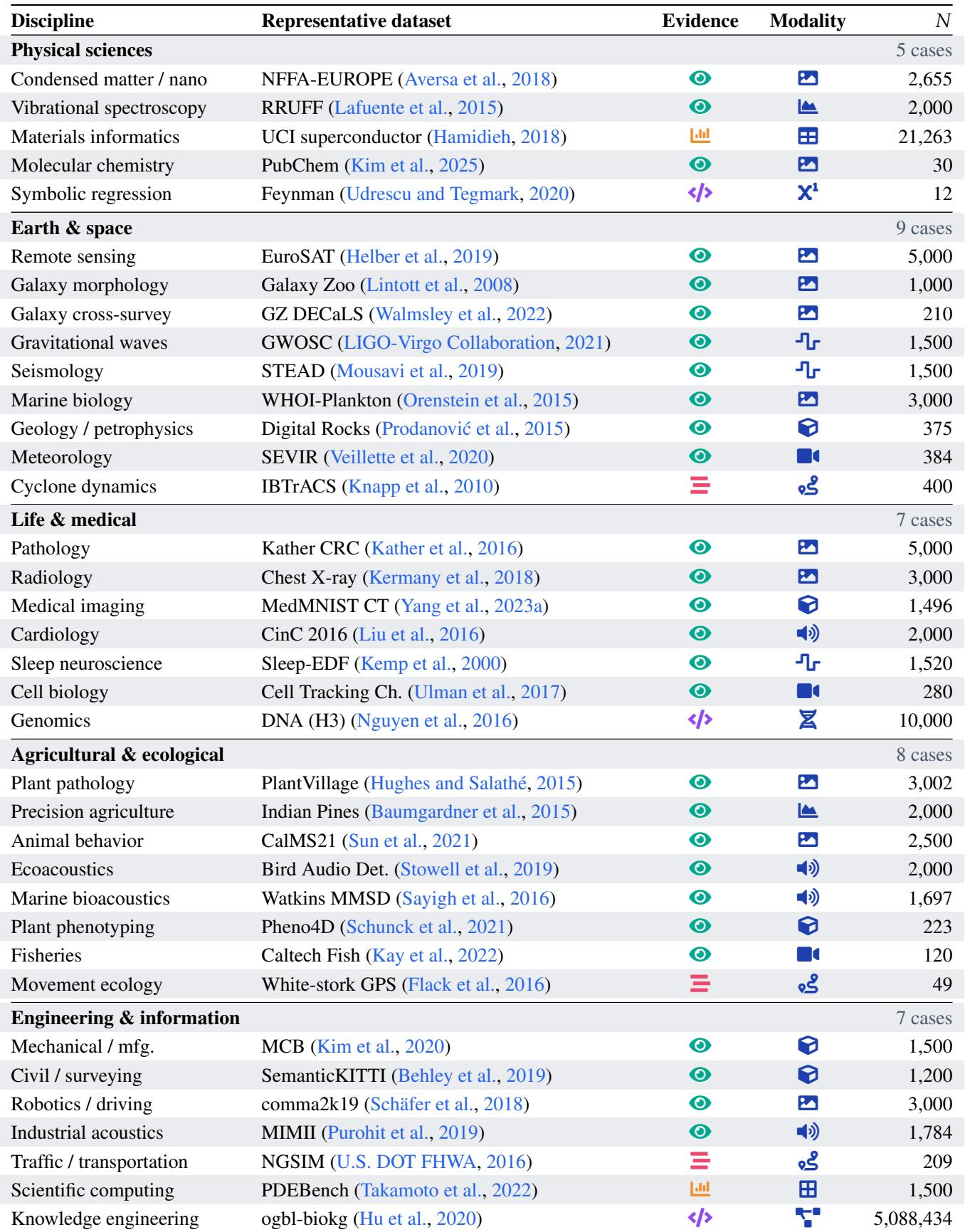Click the graph network icon for ogbl-biokg
The image size is (965, 1232).
pos(808,1218)
